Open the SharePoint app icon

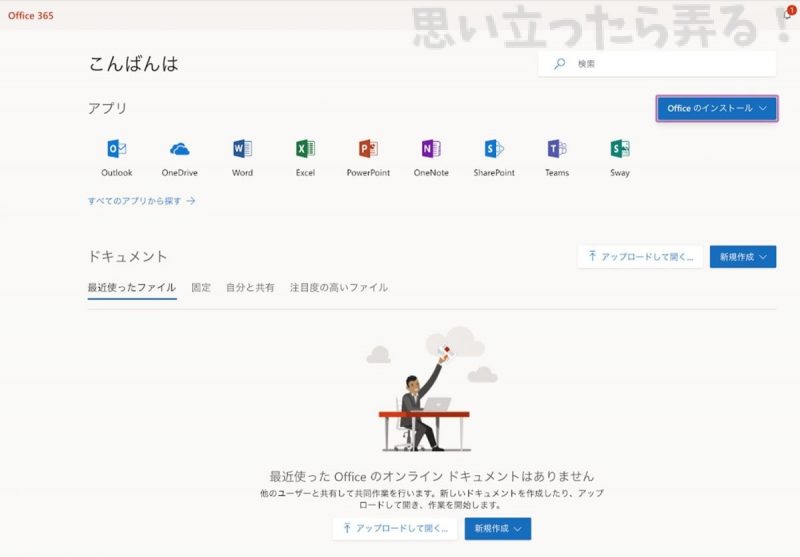[x=494, y=150]
